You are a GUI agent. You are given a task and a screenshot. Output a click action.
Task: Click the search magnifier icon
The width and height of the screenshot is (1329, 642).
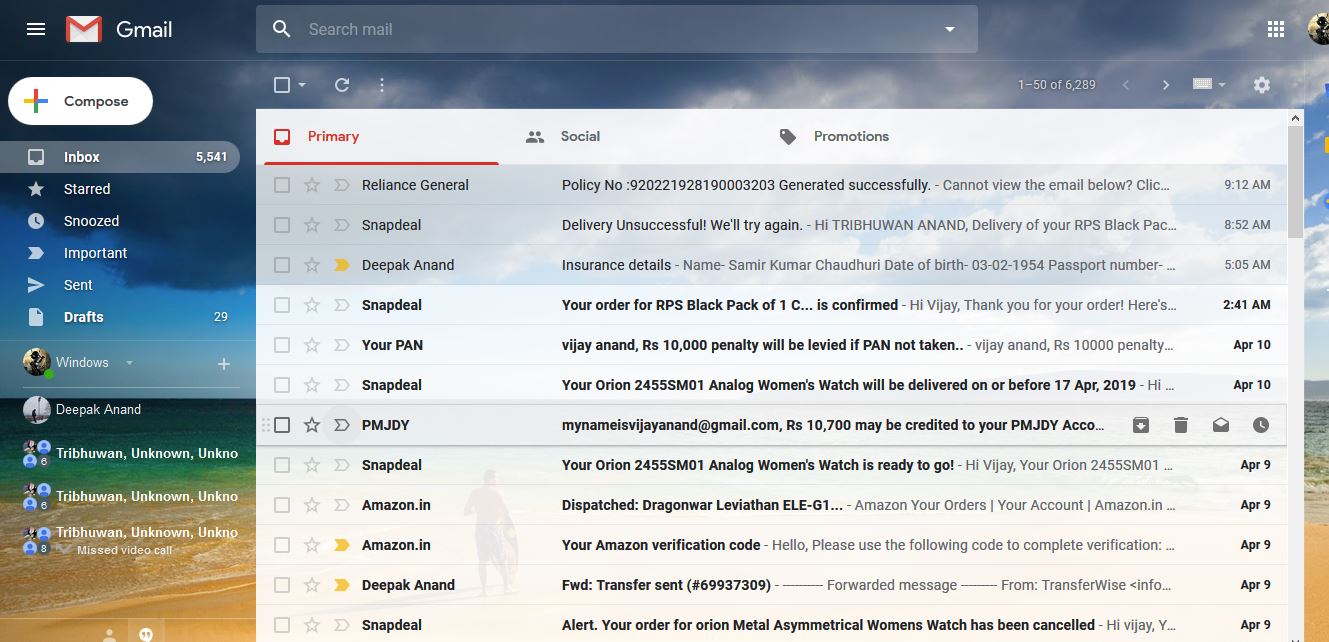click(282, 29)
